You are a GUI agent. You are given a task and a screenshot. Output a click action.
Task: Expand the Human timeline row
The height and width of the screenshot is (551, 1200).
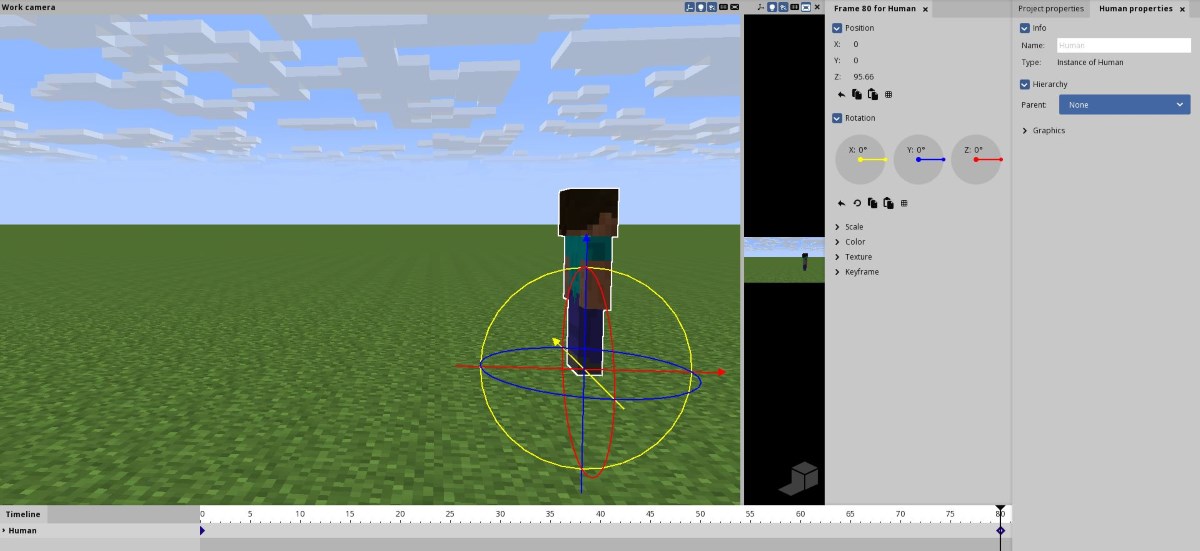tap(4, 531)
